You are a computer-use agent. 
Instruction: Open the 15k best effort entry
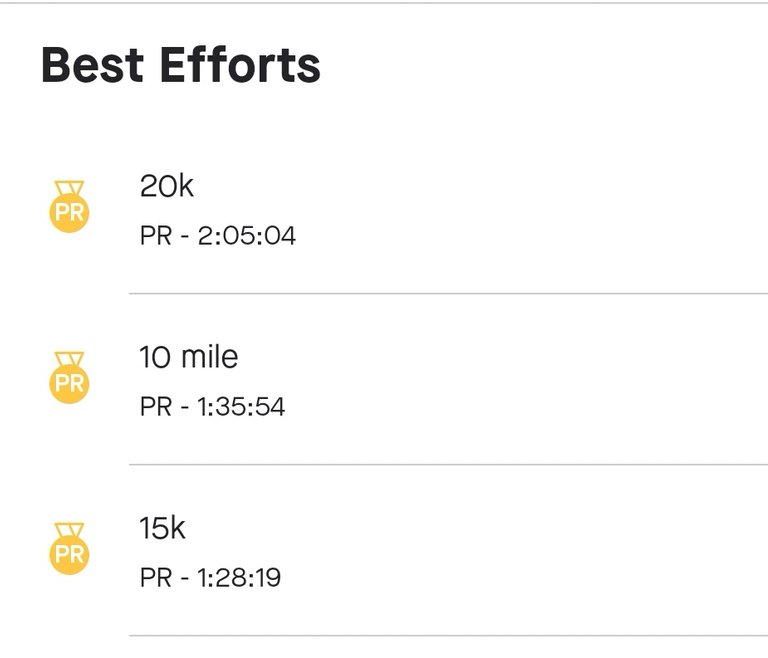(384, 550)
